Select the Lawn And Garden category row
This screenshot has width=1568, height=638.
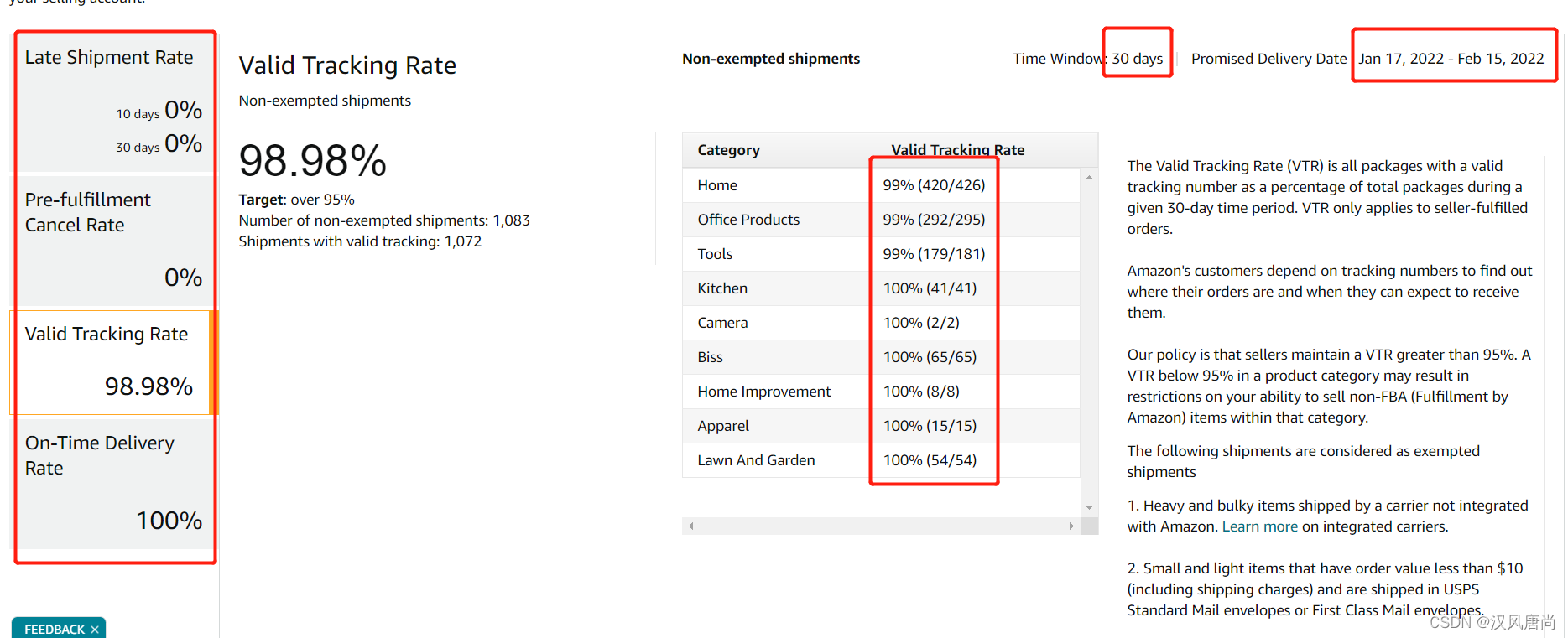pos(881,459)
